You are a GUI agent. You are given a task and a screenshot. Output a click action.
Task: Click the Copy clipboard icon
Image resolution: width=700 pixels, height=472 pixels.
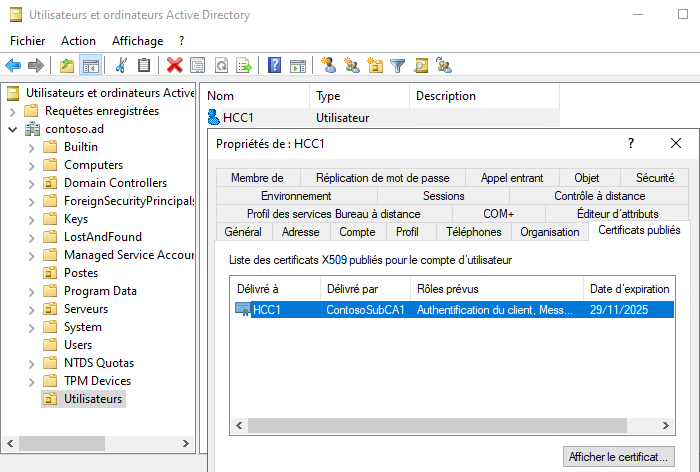pyautogui.click(x=144, y=66)
